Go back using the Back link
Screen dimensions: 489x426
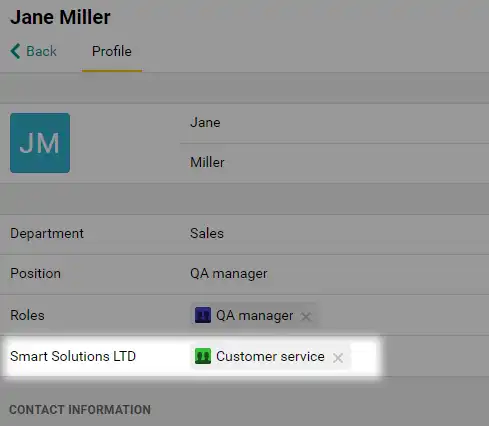[34, 51]
